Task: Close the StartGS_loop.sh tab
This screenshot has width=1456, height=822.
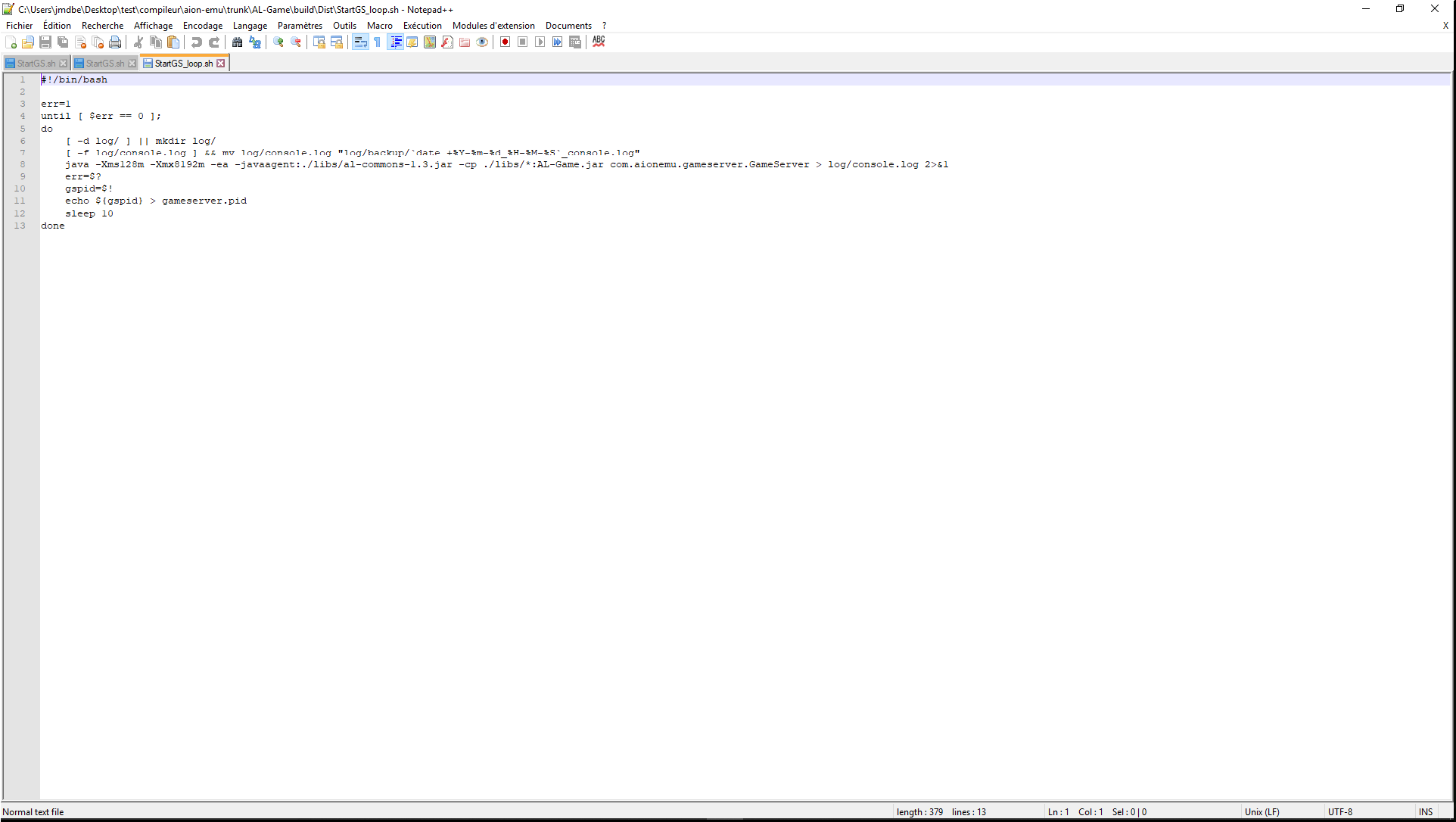Action: [221, 64]
